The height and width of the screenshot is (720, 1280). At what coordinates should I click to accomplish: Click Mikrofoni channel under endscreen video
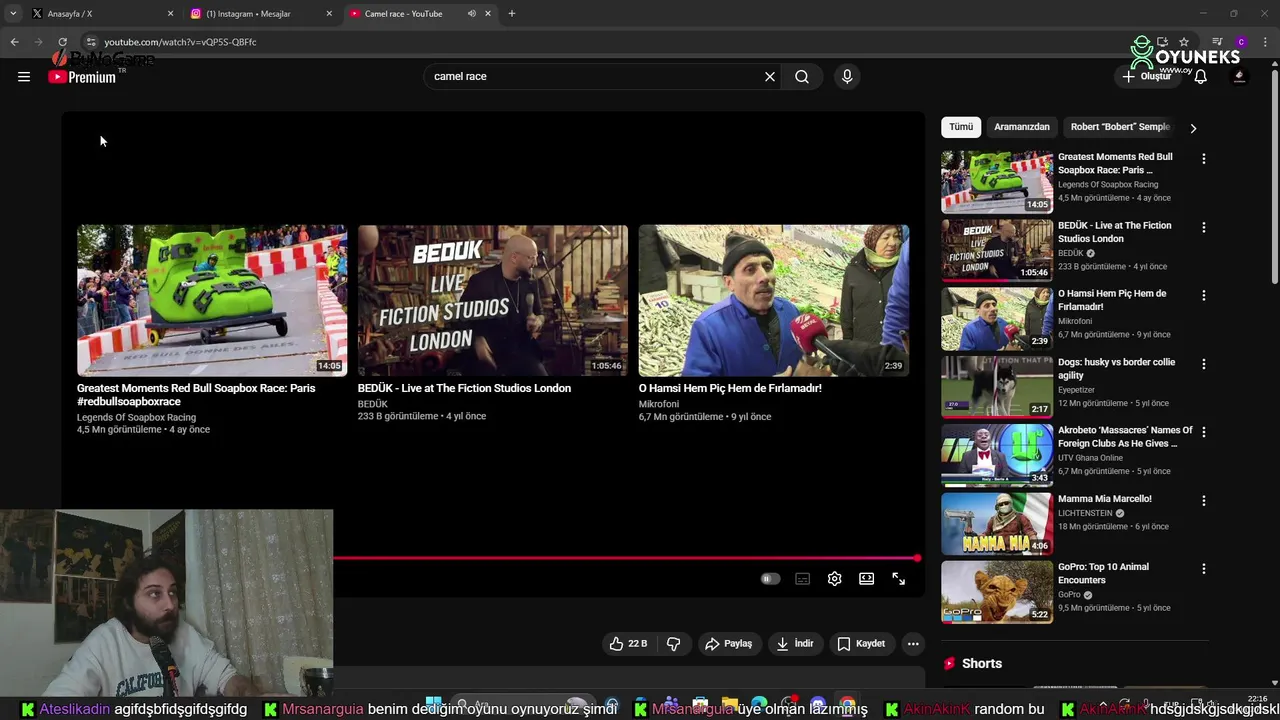659,404
